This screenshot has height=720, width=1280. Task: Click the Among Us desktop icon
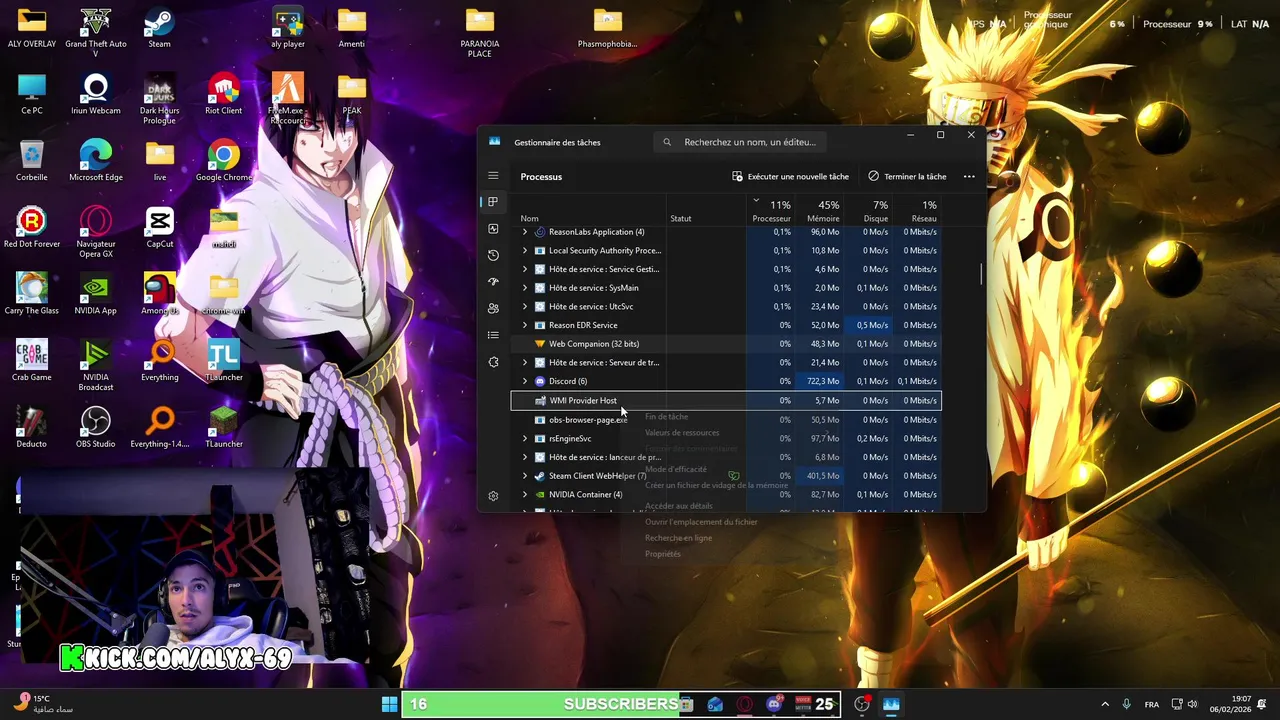pos(159,295)
